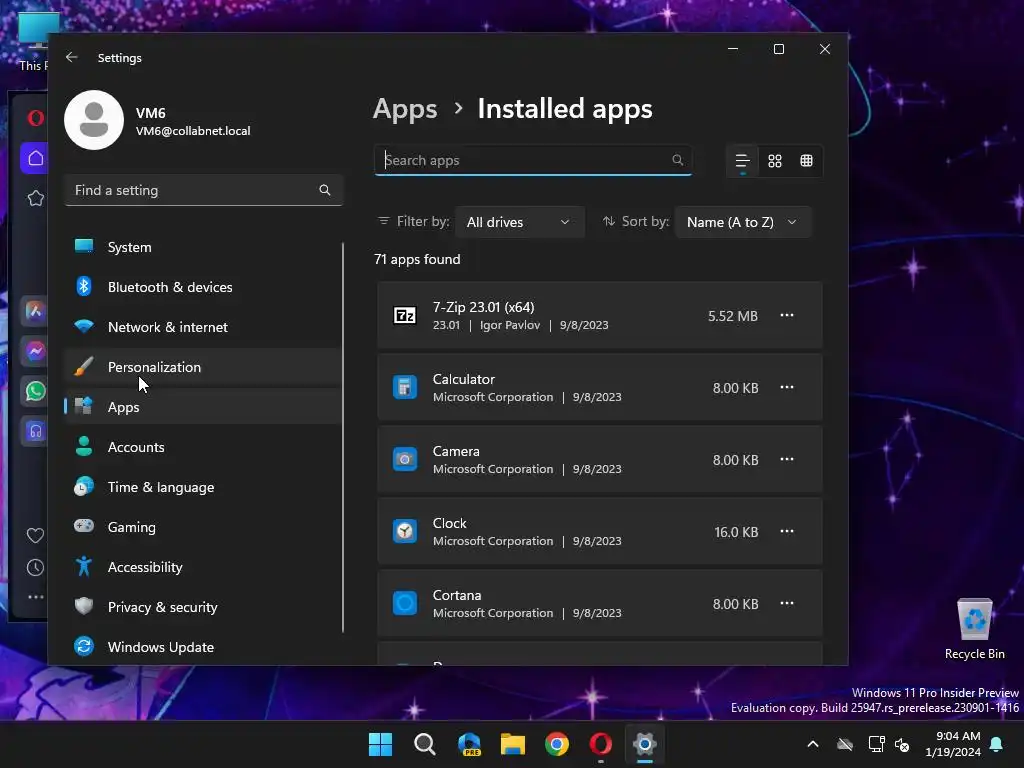Open Accessibility settings
1024x768 pixels.
point(202,567)
